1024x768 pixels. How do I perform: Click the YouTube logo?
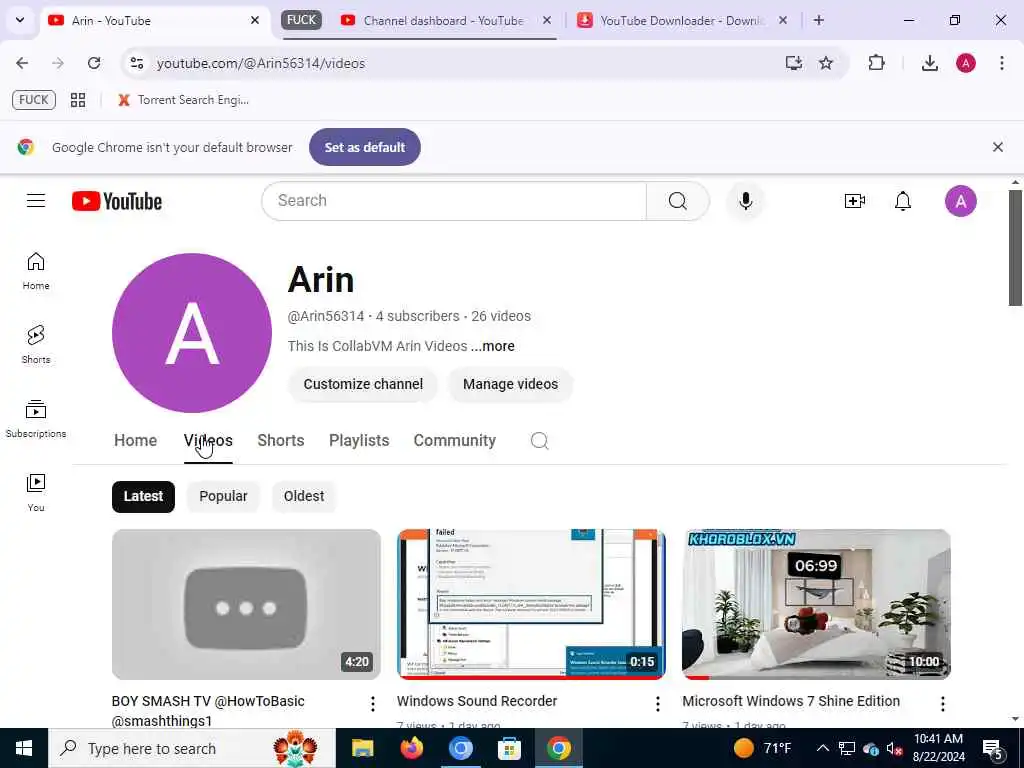click(x=117, y=201)
